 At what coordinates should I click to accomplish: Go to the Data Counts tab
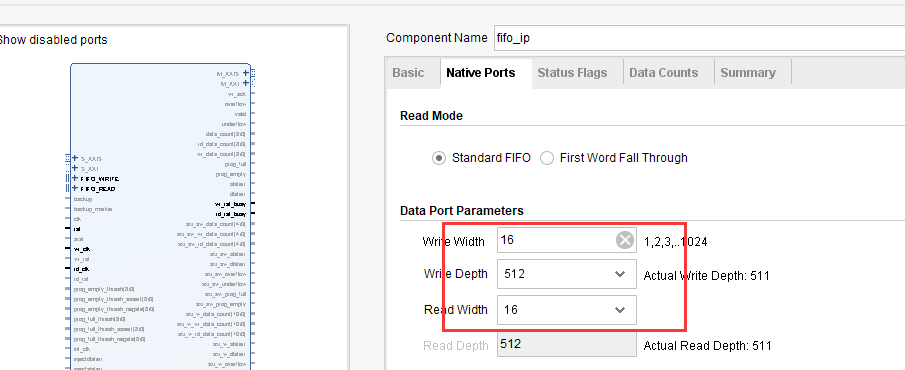[663, 73]
